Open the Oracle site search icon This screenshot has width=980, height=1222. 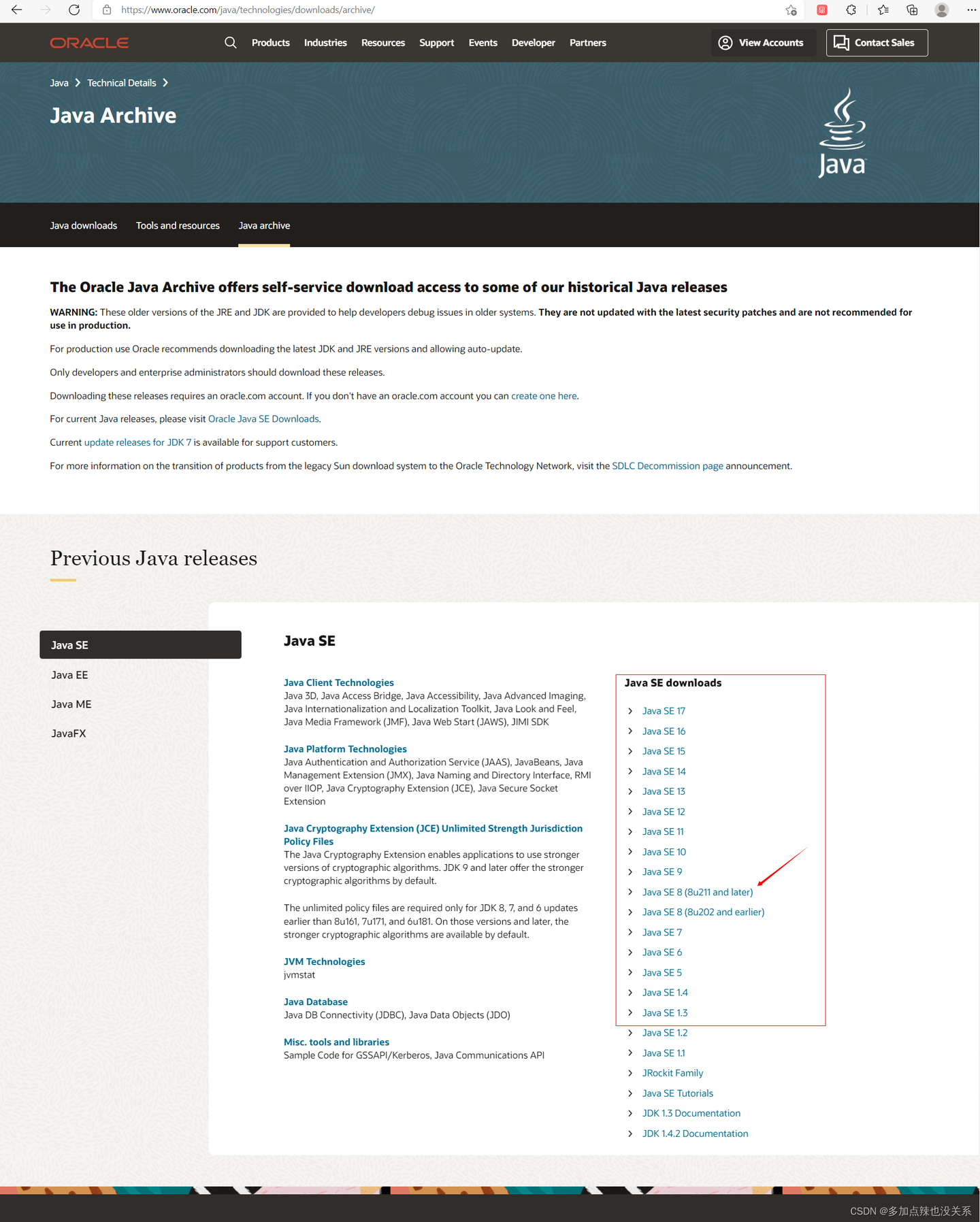[x=231, y=42]
